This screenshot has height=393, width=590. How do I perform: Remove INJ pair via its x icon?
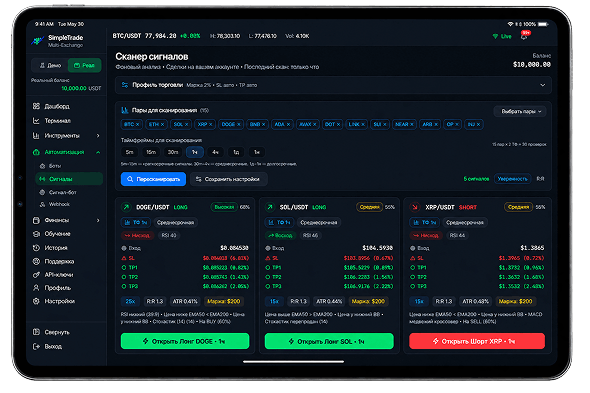click(478, 124)
